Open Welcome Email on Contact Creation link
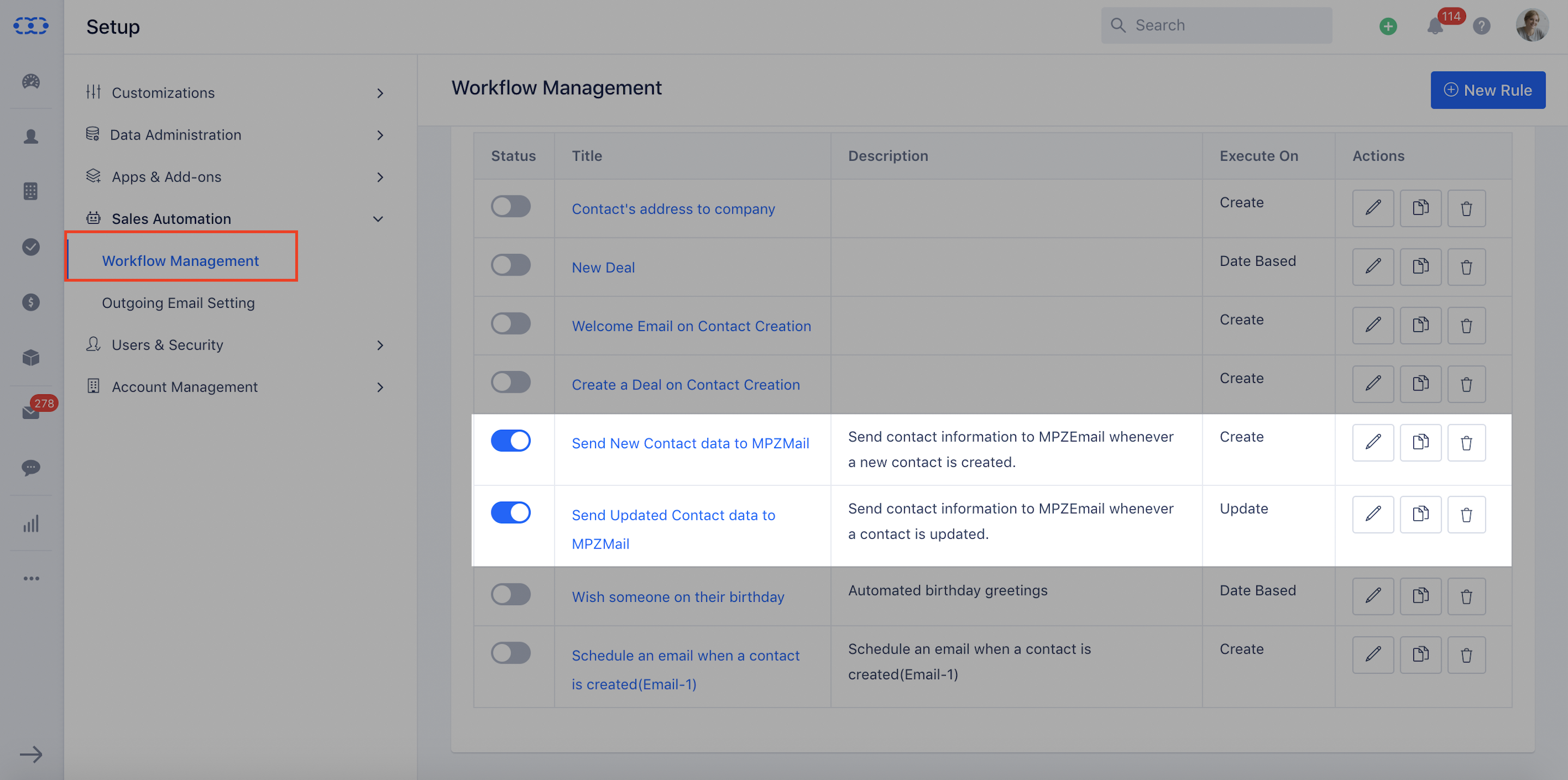This screenshot has height=780, width=1568. pyautogui.click(x=691, y=326)
